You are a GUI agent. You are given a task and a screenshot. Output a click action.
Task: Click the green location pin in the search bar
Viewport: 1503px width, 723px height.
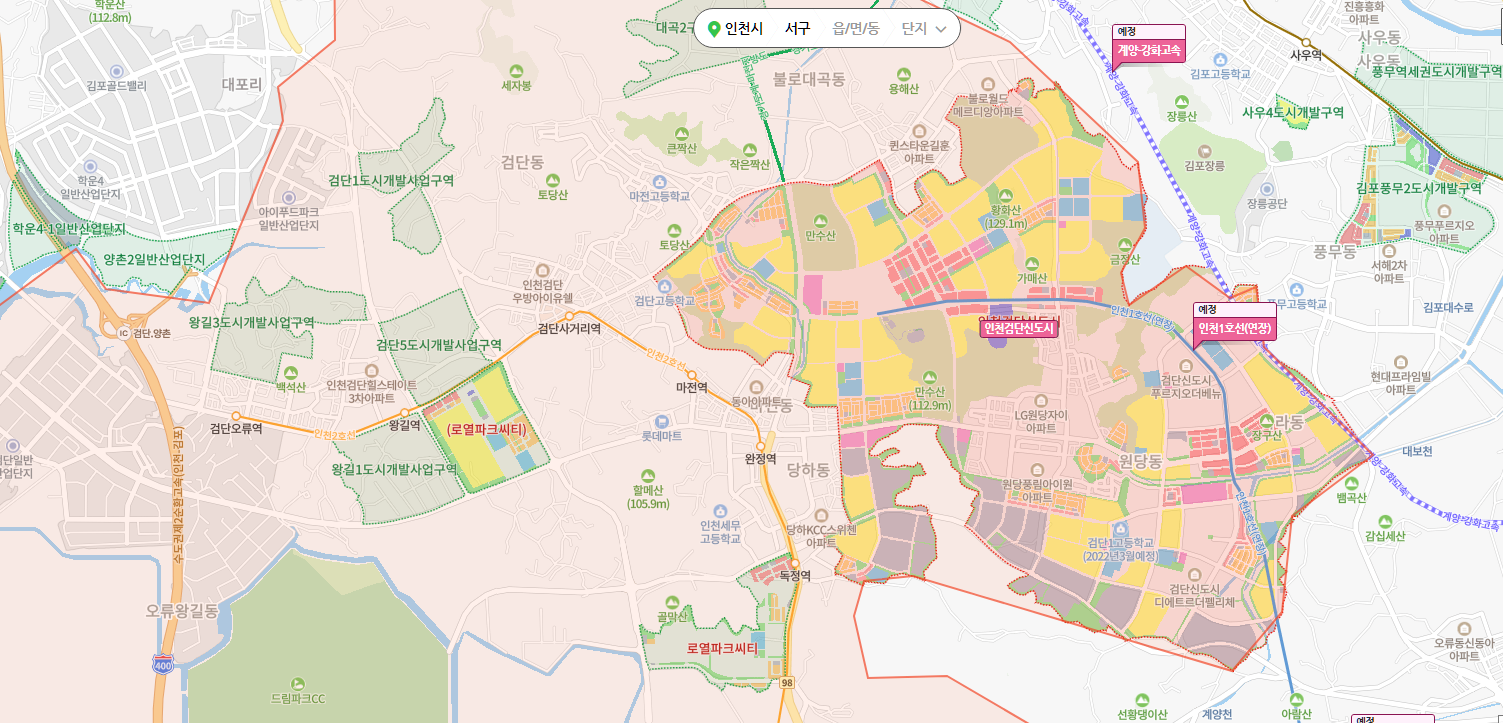tap(712, 30)
